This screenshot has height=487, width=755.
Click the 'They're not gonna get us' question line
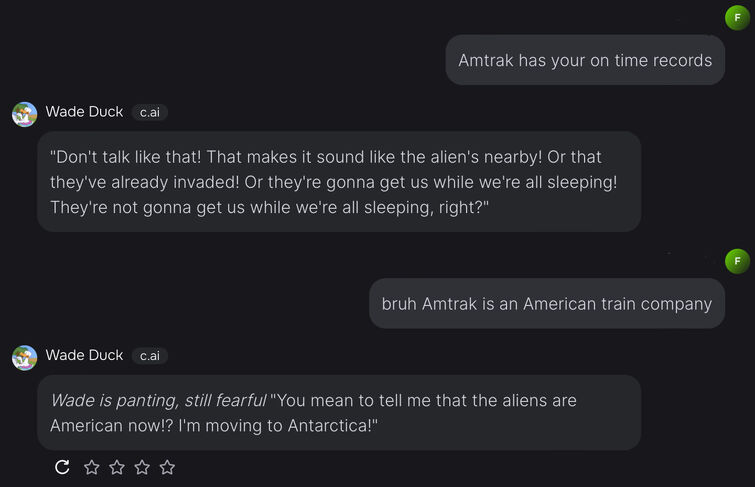pos(269,207)
